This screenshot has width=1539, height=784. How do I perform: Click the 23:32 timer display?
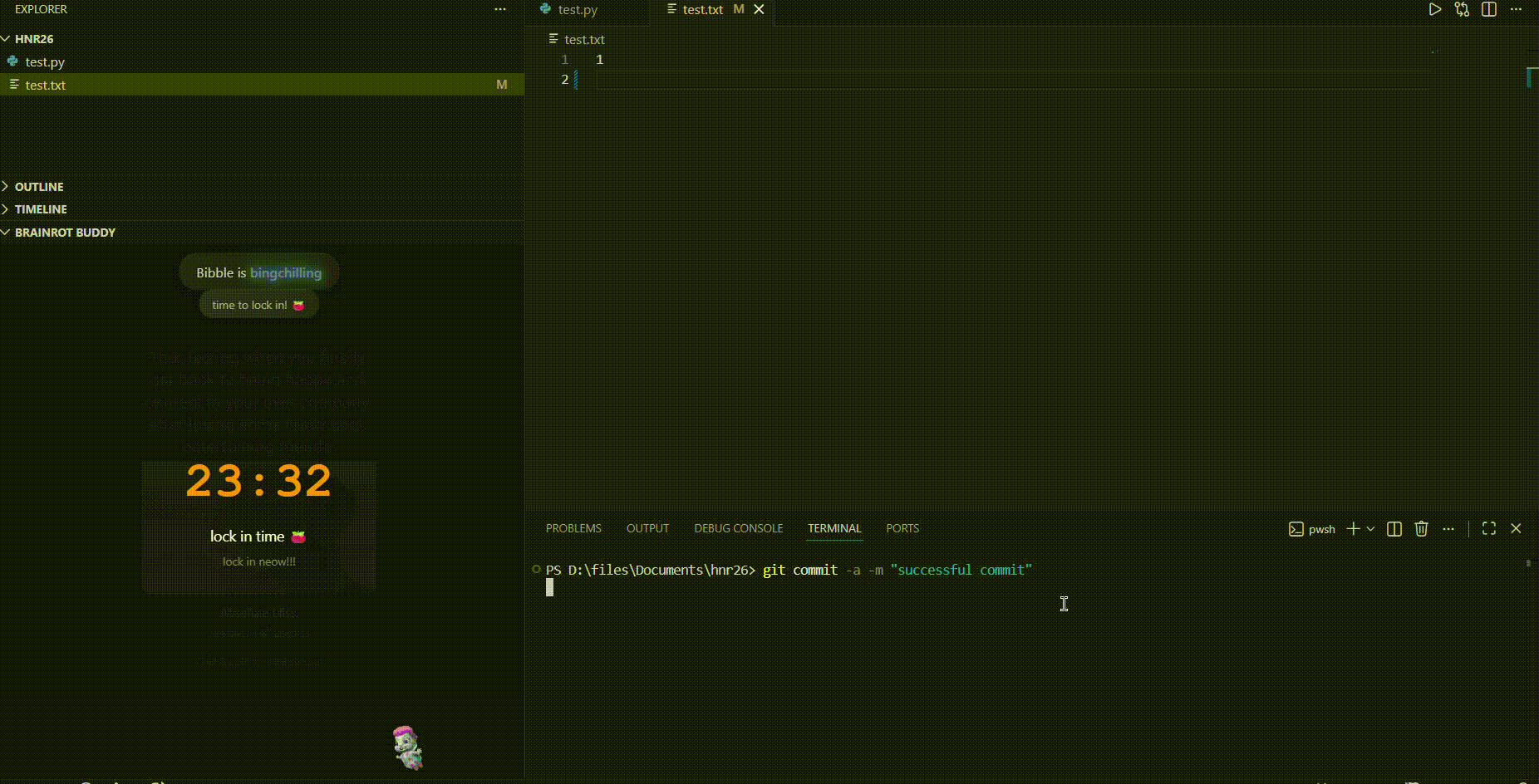tap(258, 482)
